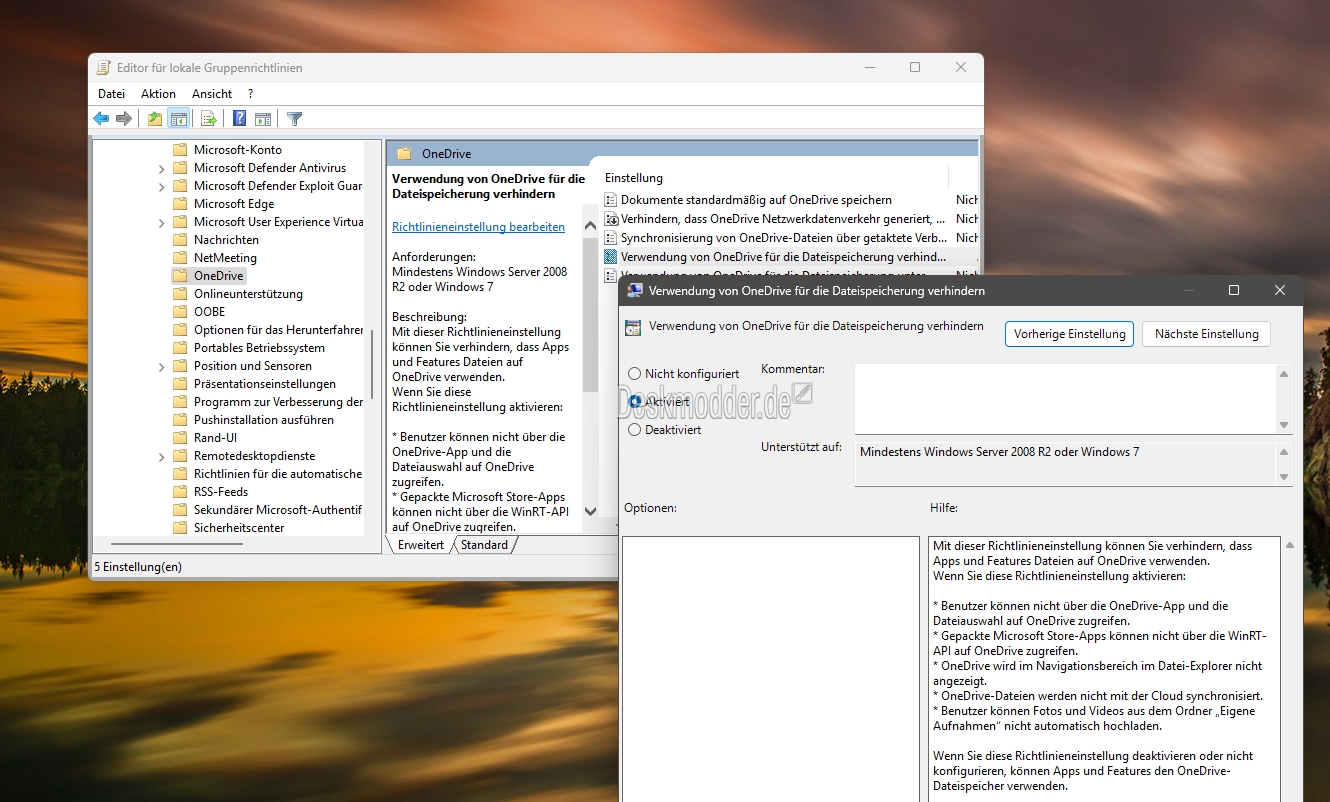The width and height of the screenshot is (1330, 802).
Task: Click folder icon beside NetMeeting
Action: 180,258
